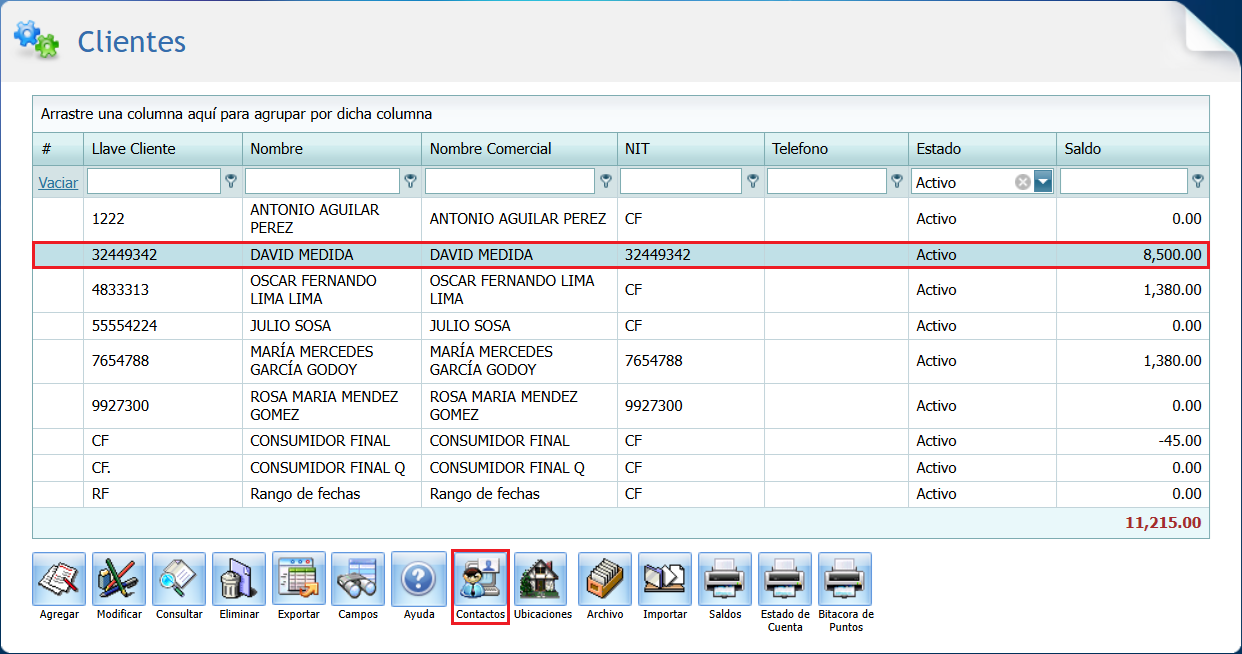Open Contactos for the selected client
Image resolution: width=1242 pixels, height=654 pixels.
click(480, 579)
